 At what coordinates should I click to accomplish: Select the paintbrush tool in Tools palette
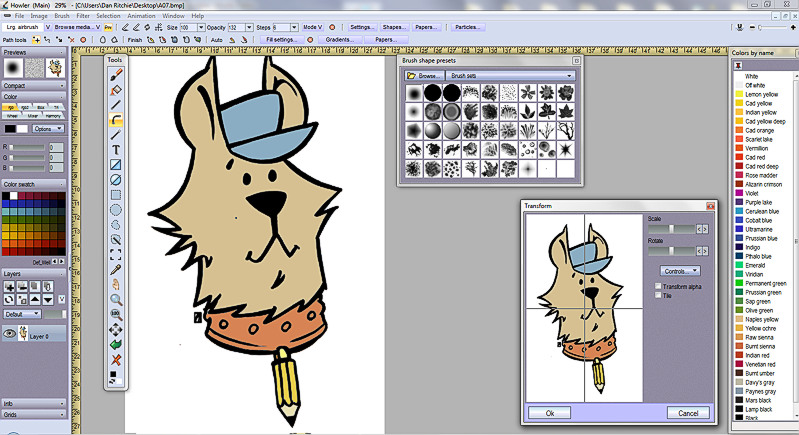coord(116,74)
